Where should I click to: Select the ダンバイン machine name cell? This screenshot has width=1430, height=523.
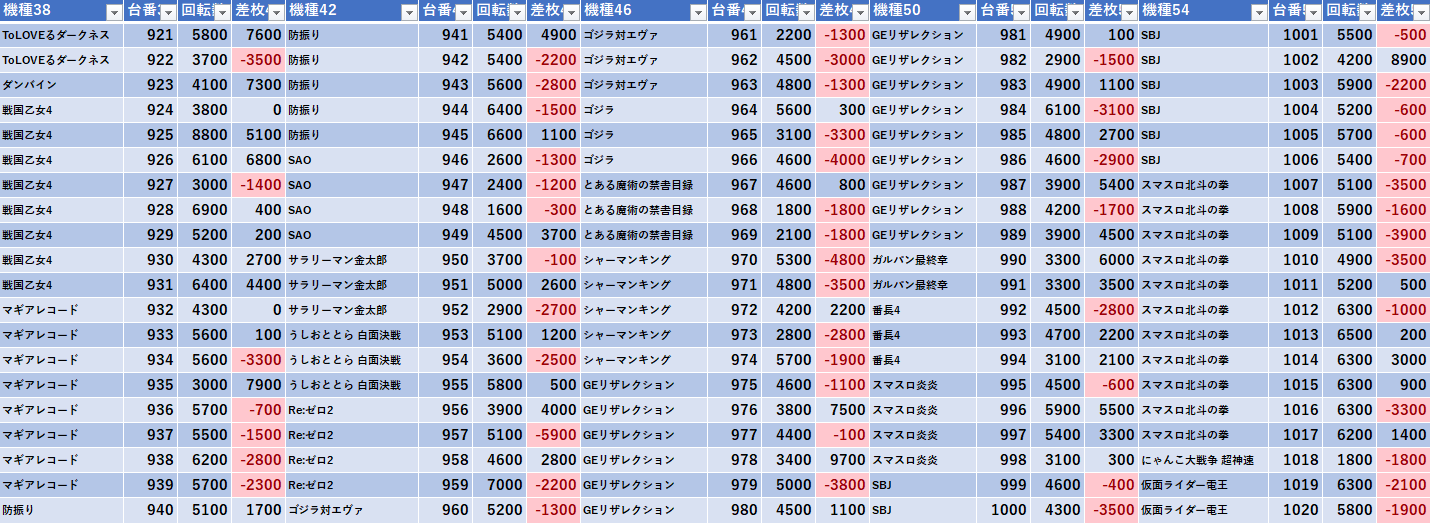(62, 85)
